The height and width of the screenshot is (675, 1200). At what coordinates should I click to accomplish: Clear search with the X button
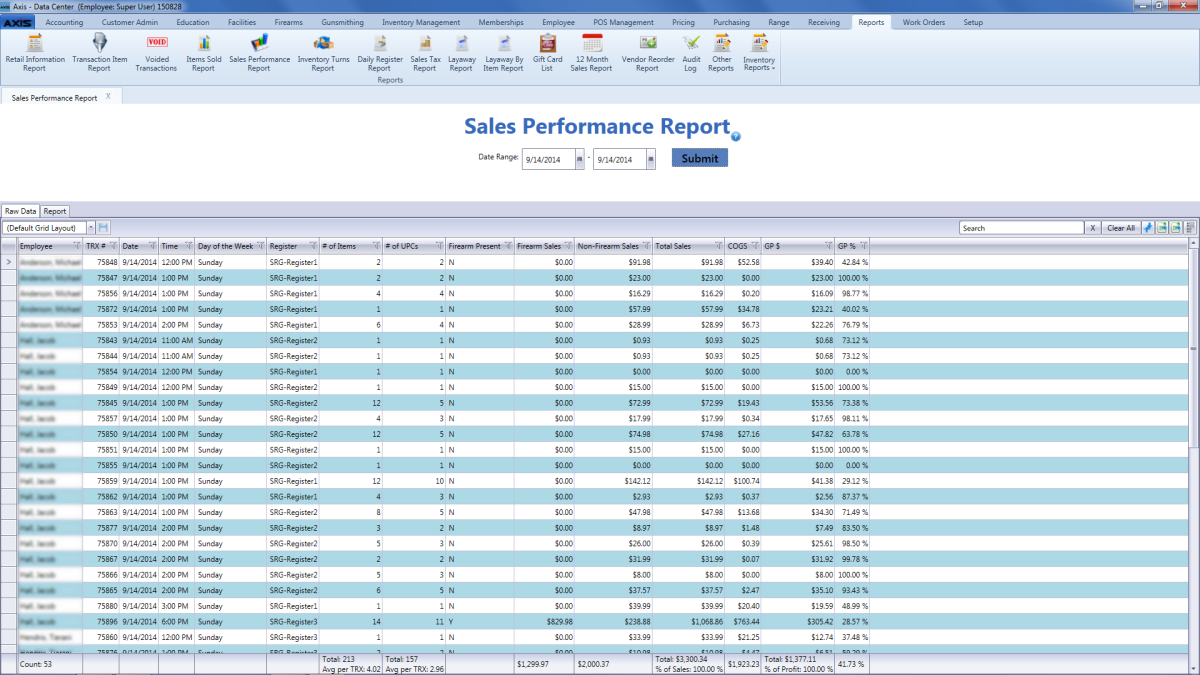pyautogui.click(x=1093, y=228)
